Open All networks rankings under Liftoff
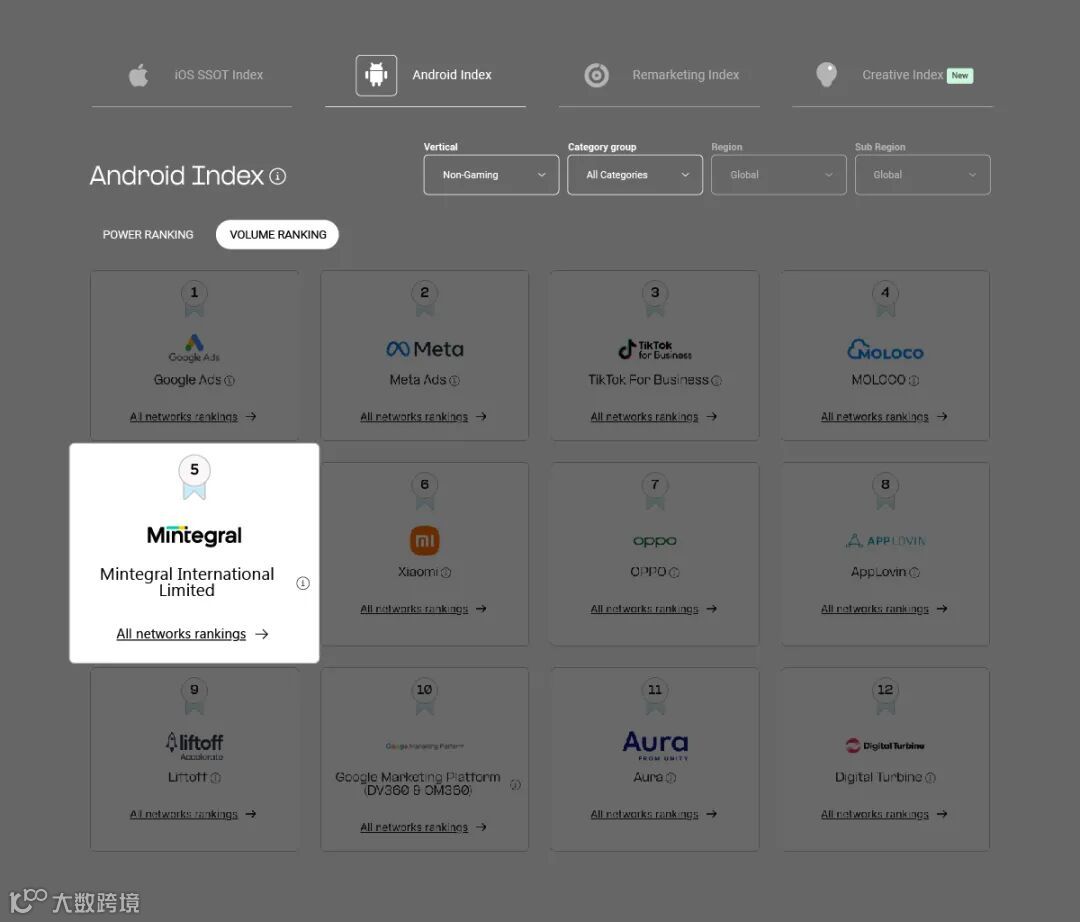The height and width of the screenshot is (922, 1080). pos(193,815)
